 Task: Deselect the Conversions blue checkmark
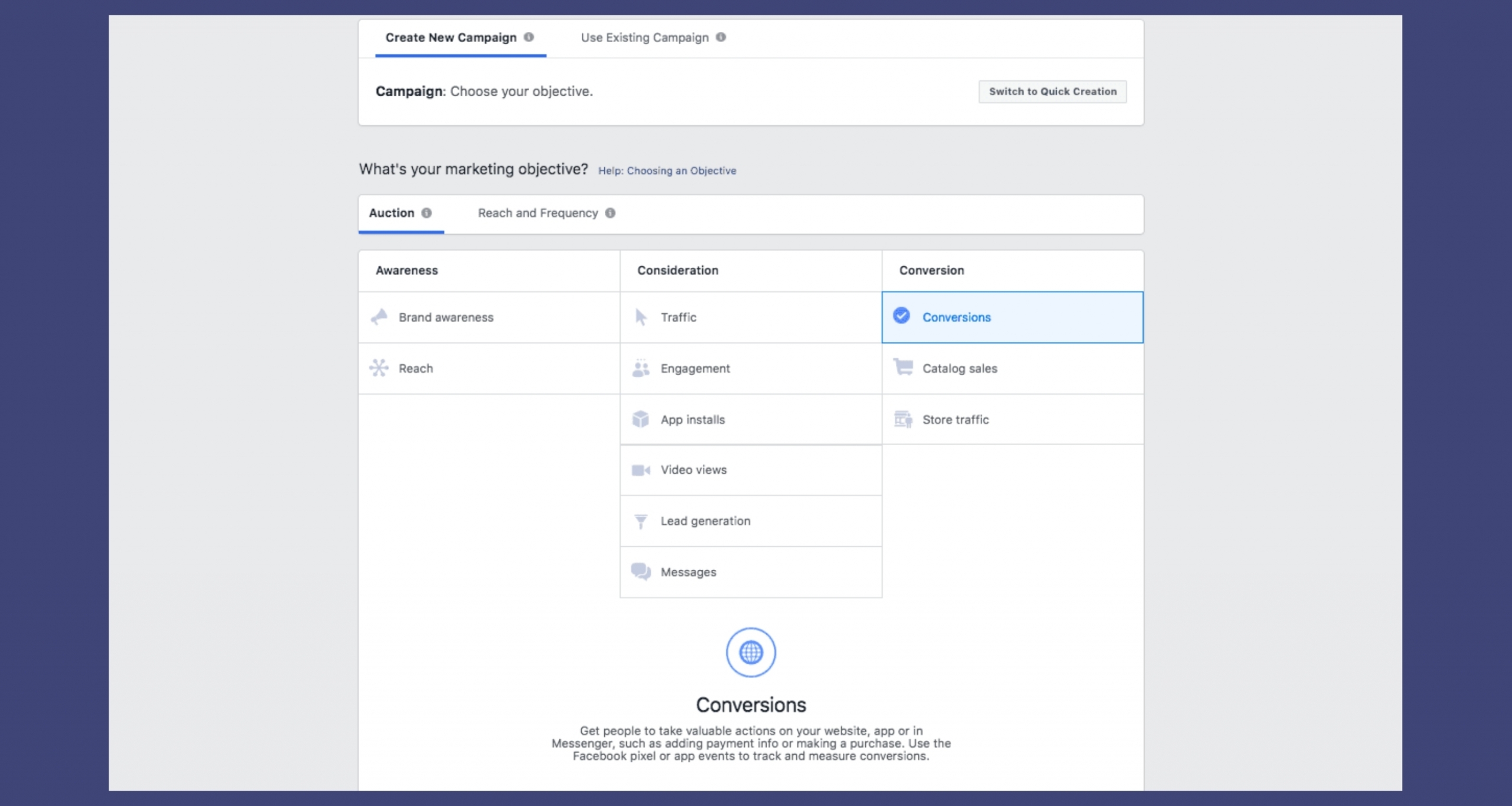[900, 316]
